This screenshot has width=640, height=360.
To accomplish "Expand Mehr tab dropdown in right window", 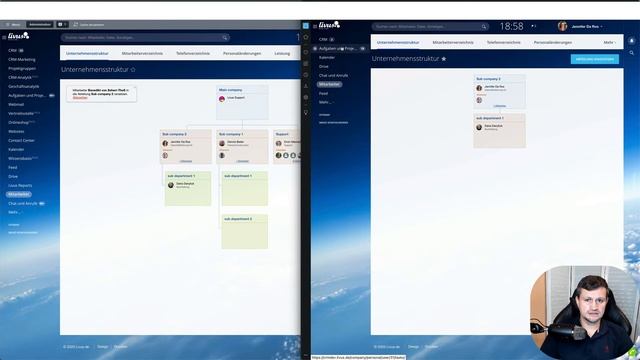I will (x=609, y=42).
